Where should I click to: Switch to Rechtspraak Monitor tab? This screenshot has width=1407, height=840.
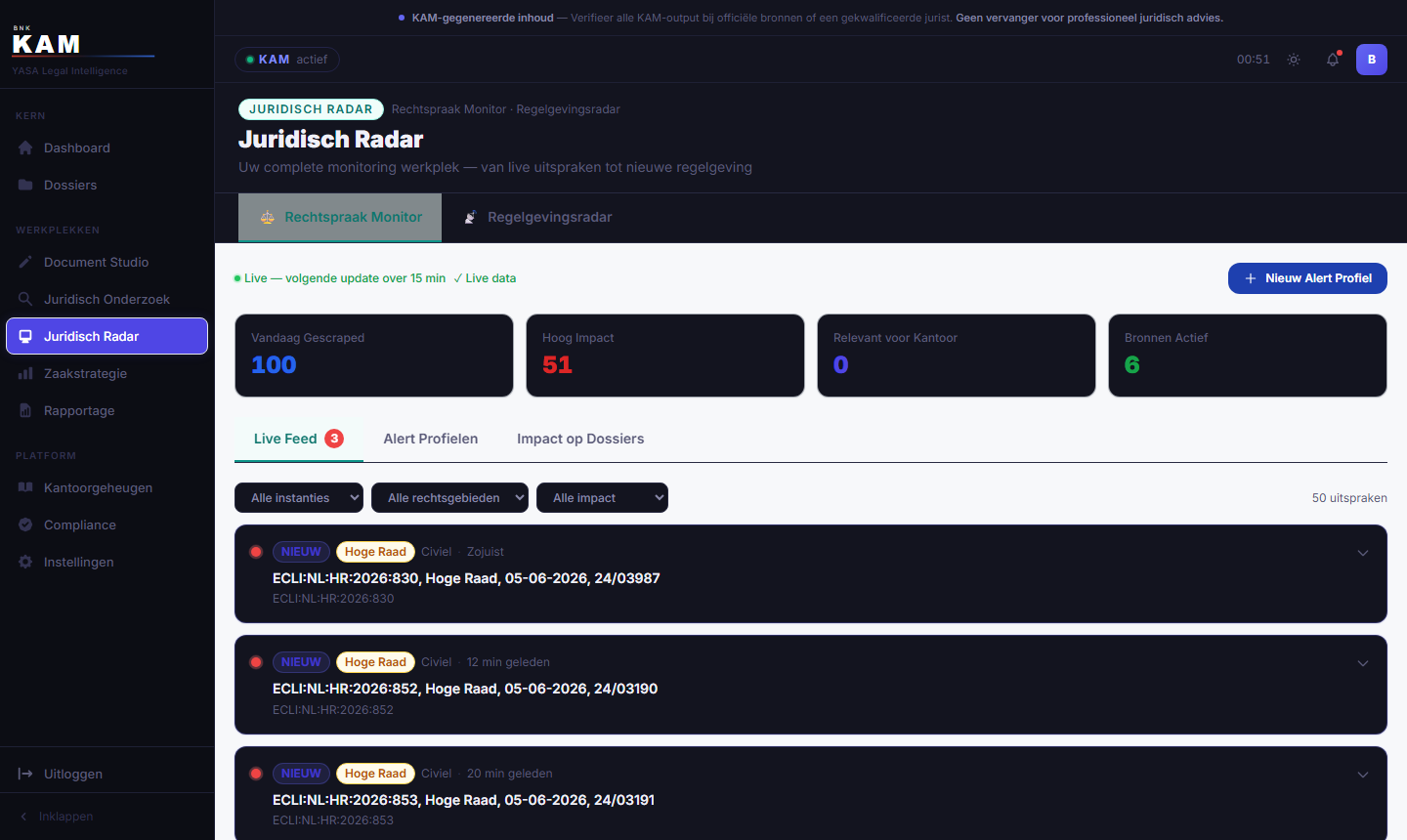click(340, 217)
